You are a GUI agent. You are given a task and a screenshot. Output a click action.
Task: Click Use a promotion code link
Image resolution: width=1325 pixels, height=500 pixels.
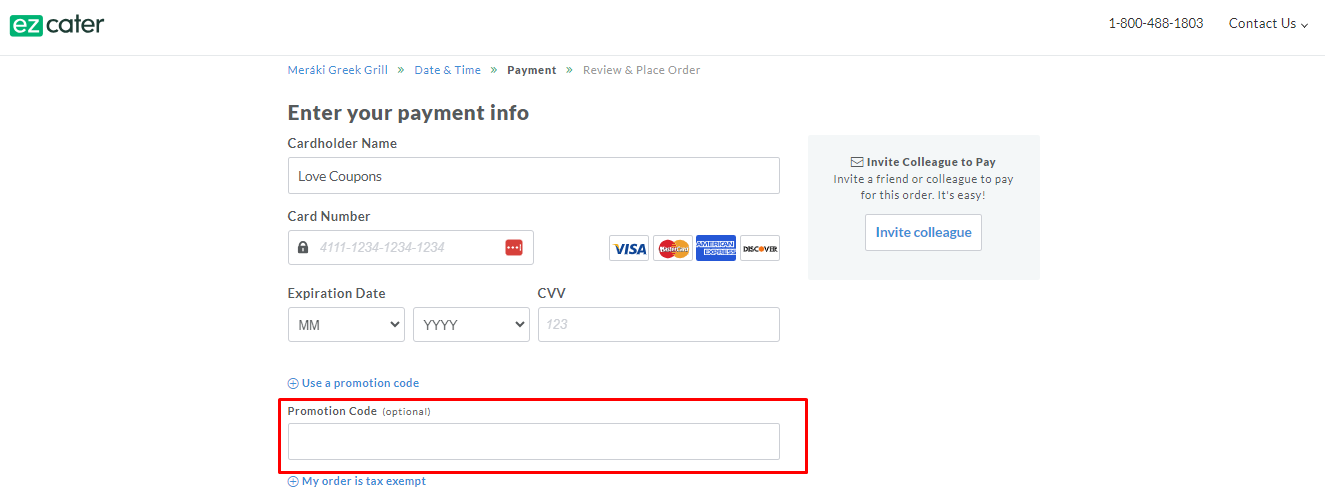(x=360, y=383)
